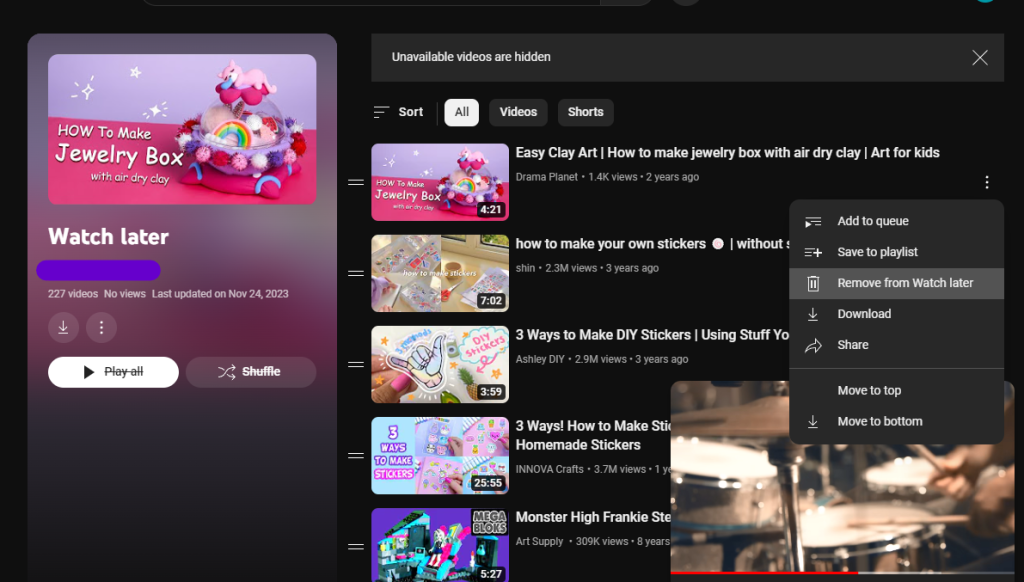
Task: Choose Add to queue from context menu
Action: pyautogui.click(x=896, y=221)
